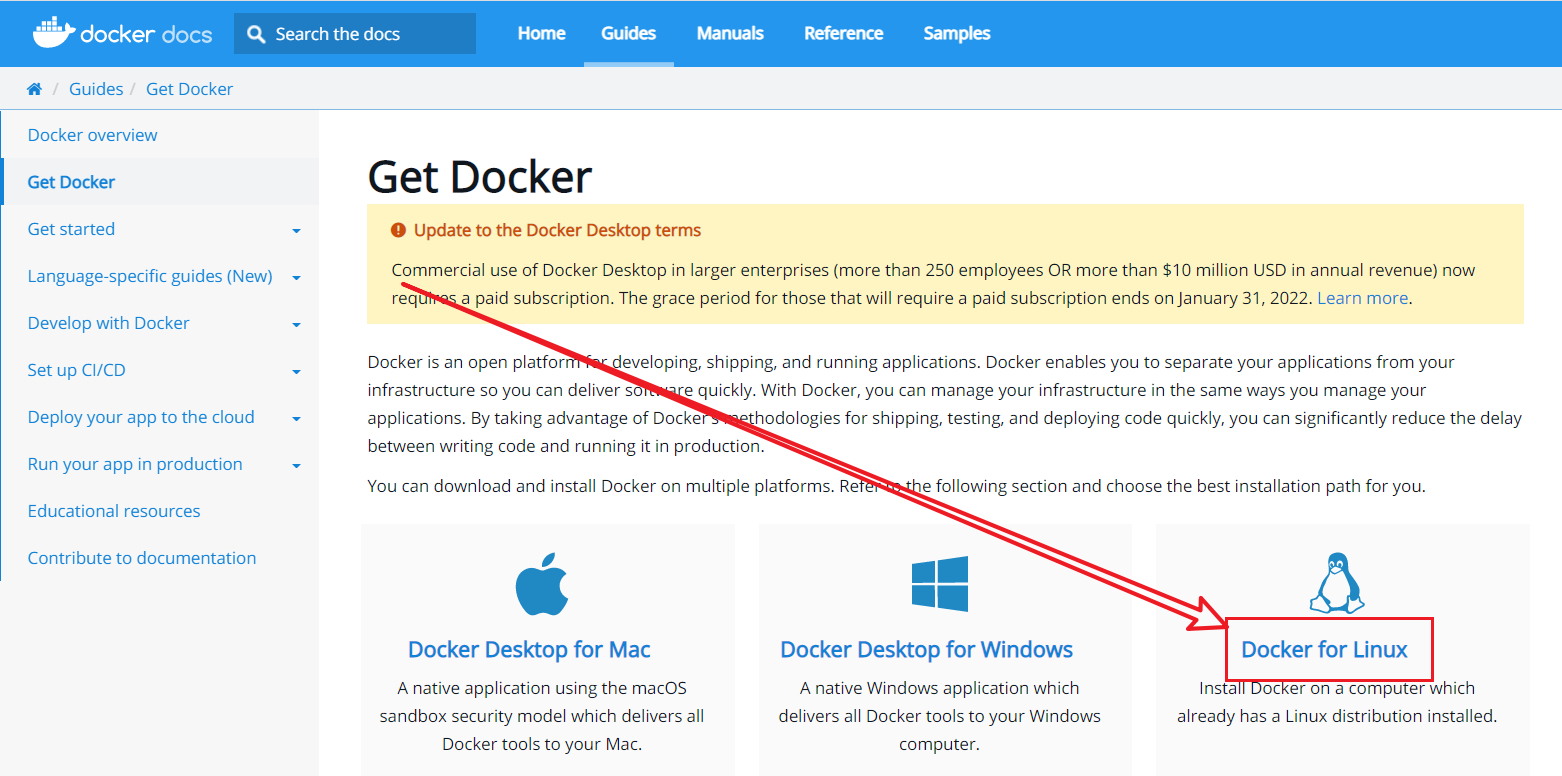Switch to the Manuals tab
Viewport: 1562px width, 776px height.
[730, 33]
